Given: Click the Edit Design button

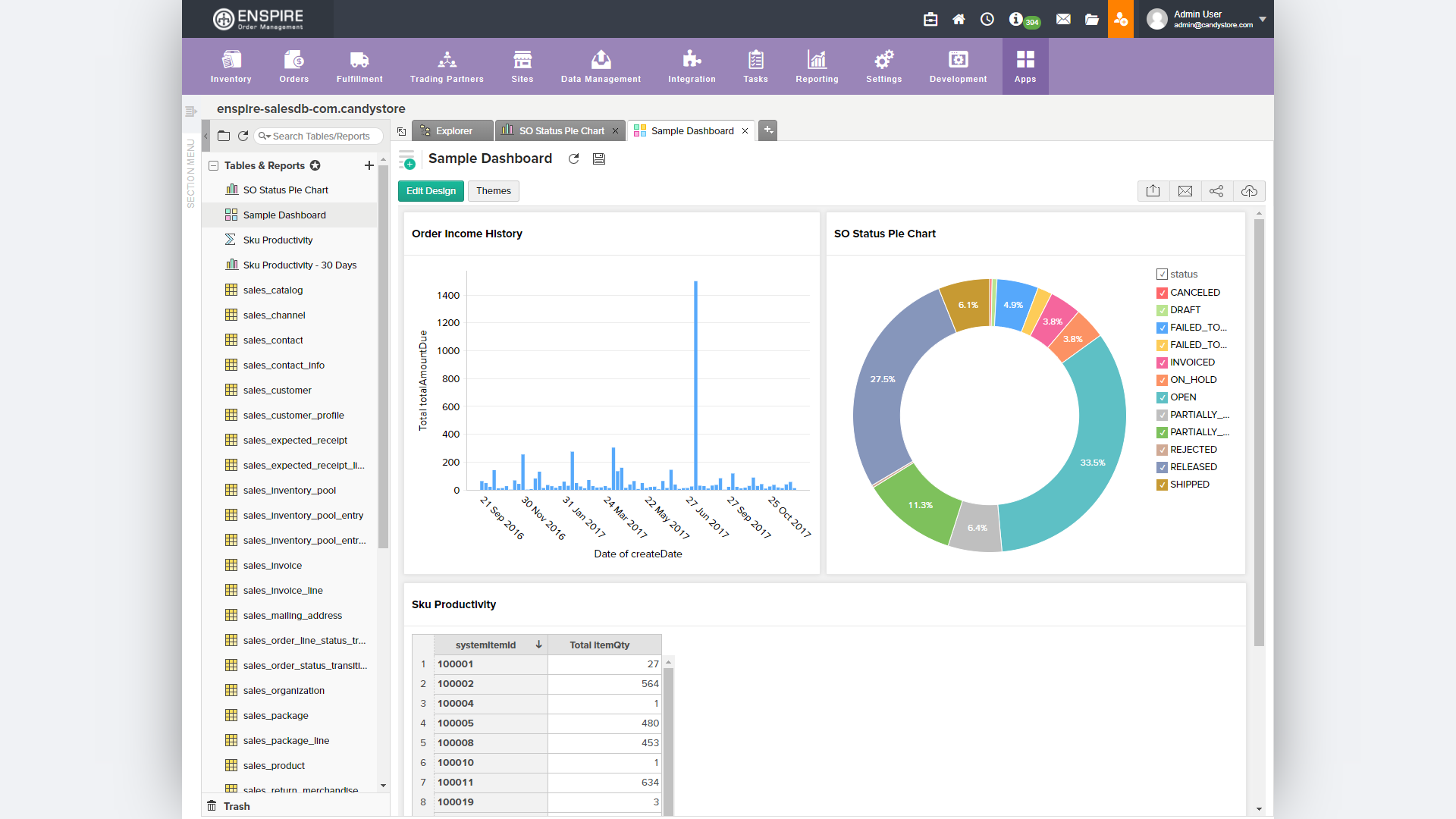Looking at the screenshot, I should 431,191.
